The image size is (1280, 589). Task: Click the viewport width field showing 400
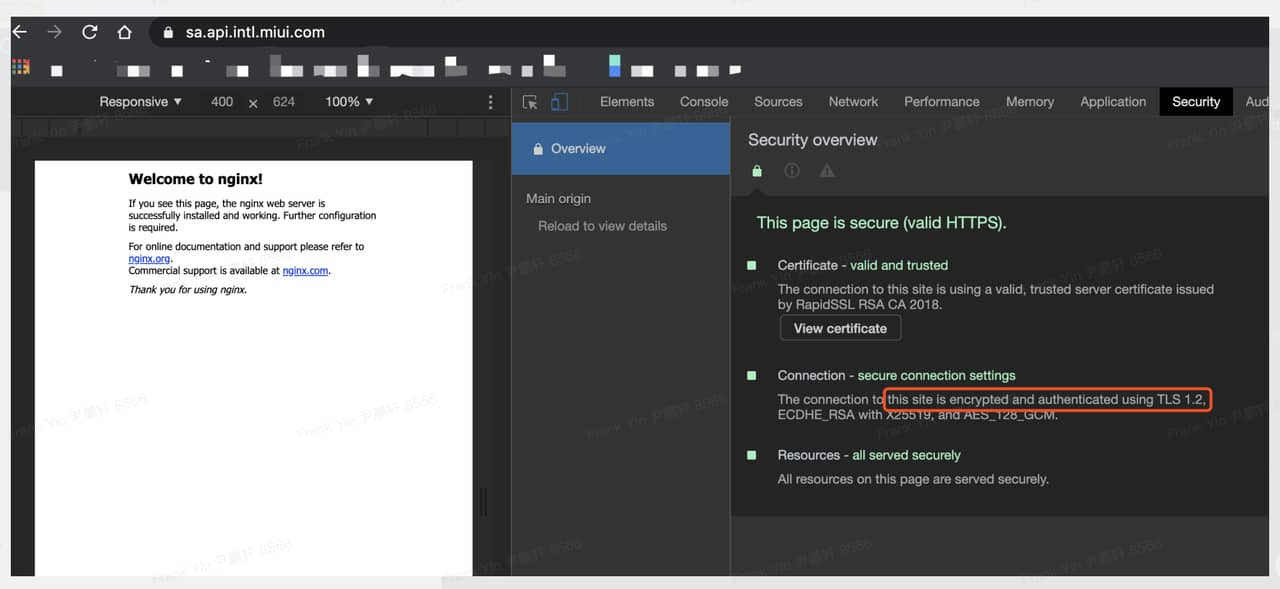(222, 102)
